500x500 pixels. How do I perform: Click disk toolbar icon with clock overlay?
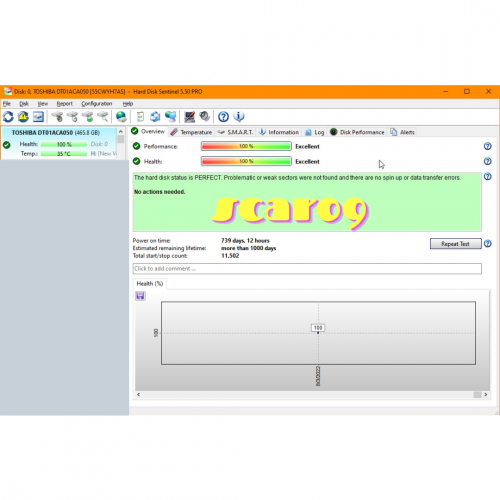(72, 117)
